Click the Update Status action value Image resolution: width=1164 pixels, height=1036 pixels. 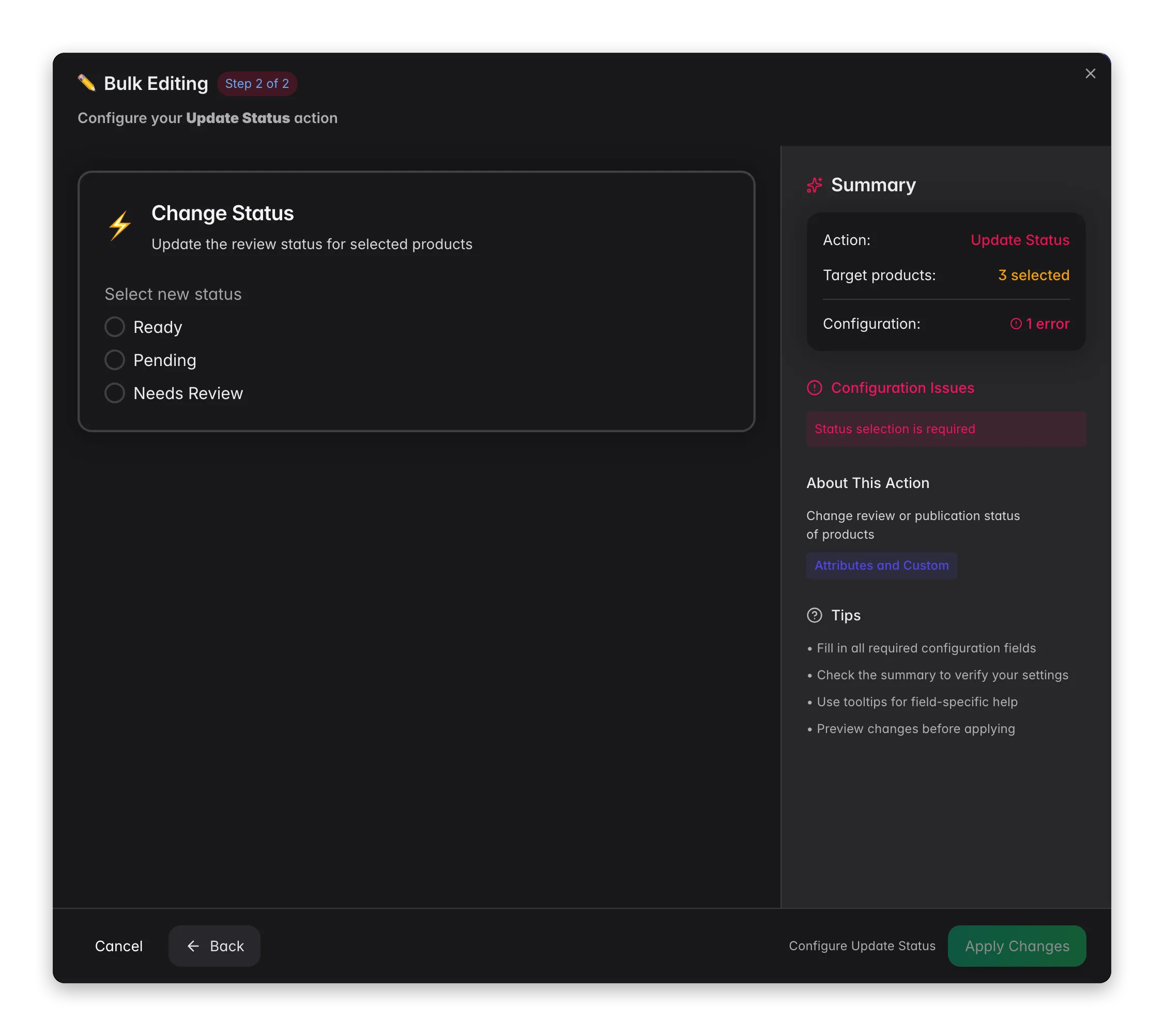click(x=1020, y=240)
